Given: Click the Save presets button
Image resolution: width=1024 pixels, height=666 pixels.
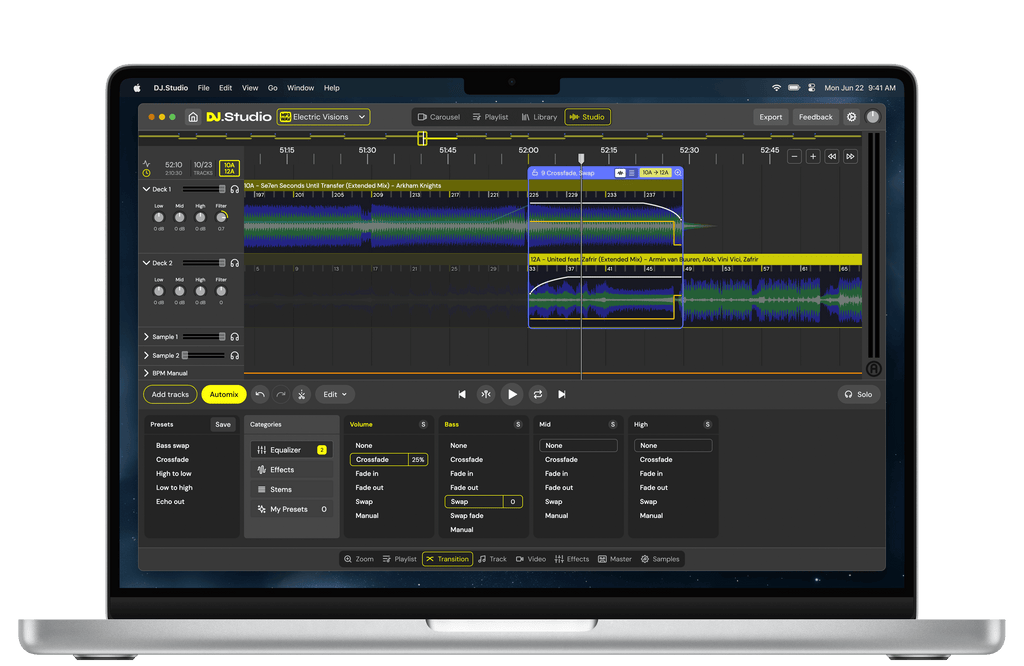Looking at the screenshot, I should [223, 424].
